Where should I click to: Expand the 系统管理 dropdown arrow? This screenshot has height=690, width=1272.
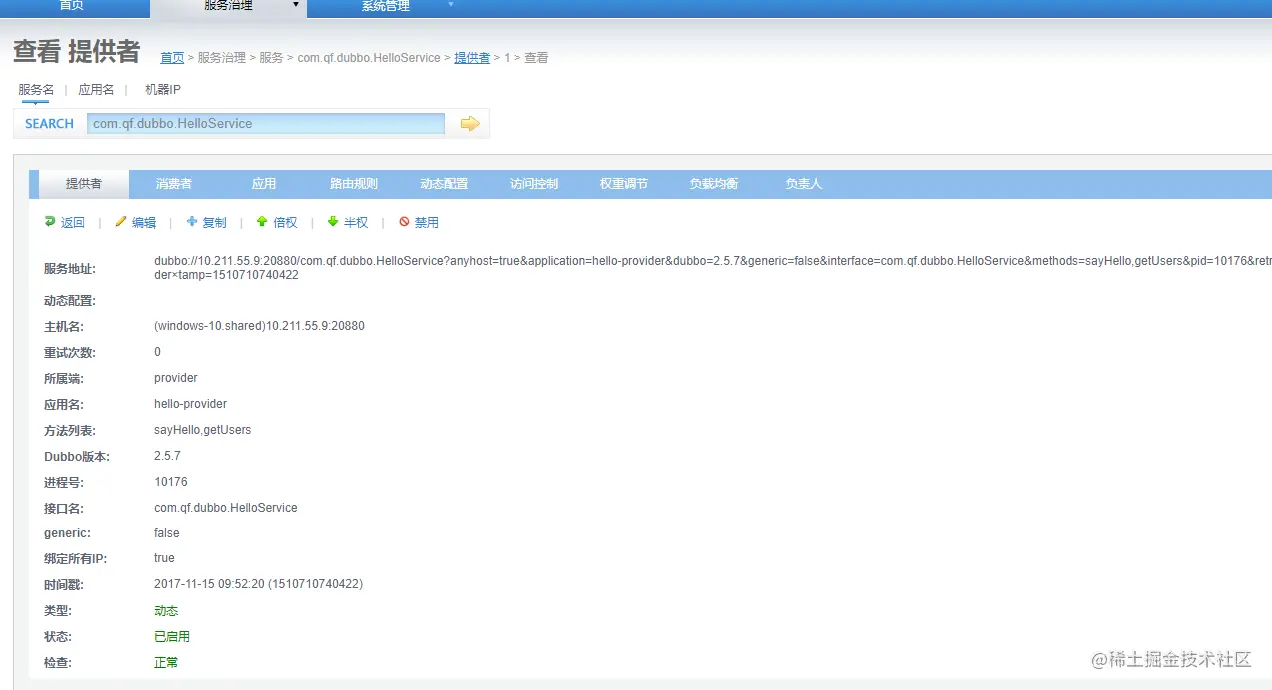pyautogui.click(x=451, y=5)
